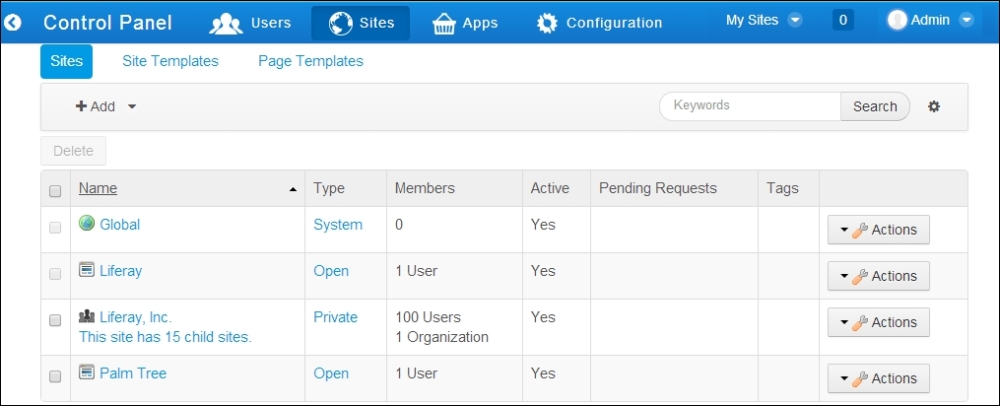The height and width of the screenshot is (406, 1000).
Task: Click the disabled Delete button
Action: coord(73,151)
